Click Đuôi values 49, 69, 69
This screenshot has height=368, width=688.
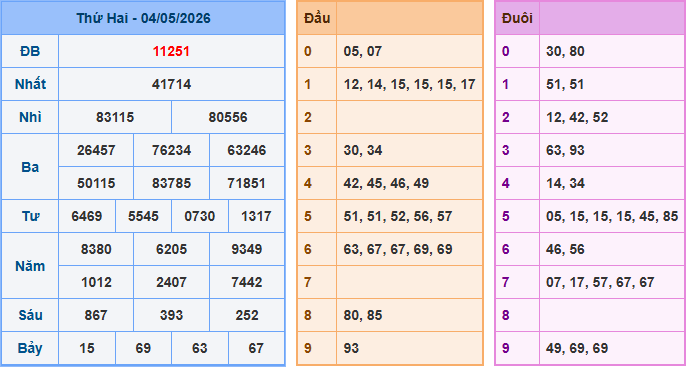[577, 348]
